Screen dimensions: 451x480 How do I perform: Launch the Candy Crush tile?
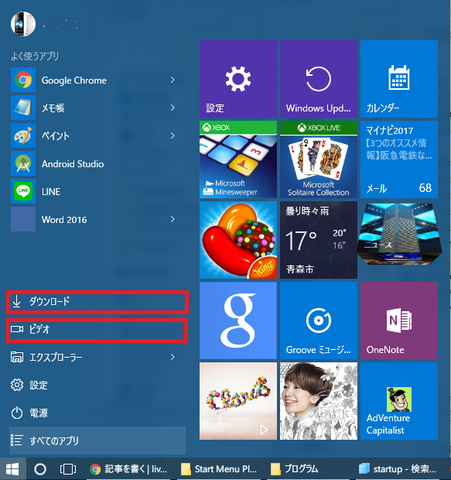[x=238, y=240]
